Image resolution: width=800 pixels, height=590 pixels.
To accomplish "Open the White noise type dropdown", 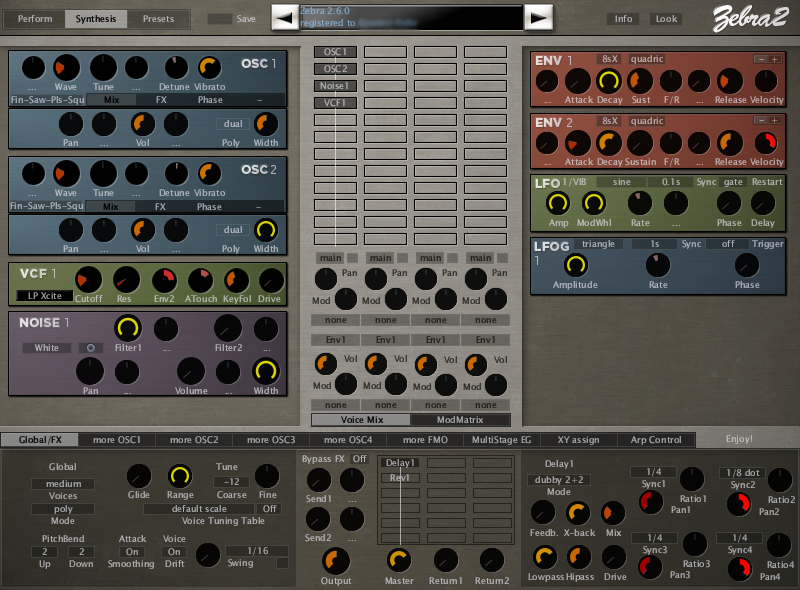I will [46, 348].
